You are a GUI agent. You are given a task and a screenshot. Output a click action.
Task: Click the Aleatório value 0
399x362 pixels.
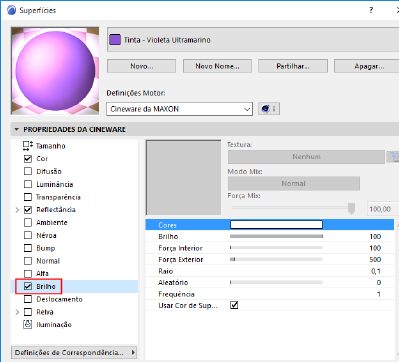pyautogui.click(x=379, y=282)
